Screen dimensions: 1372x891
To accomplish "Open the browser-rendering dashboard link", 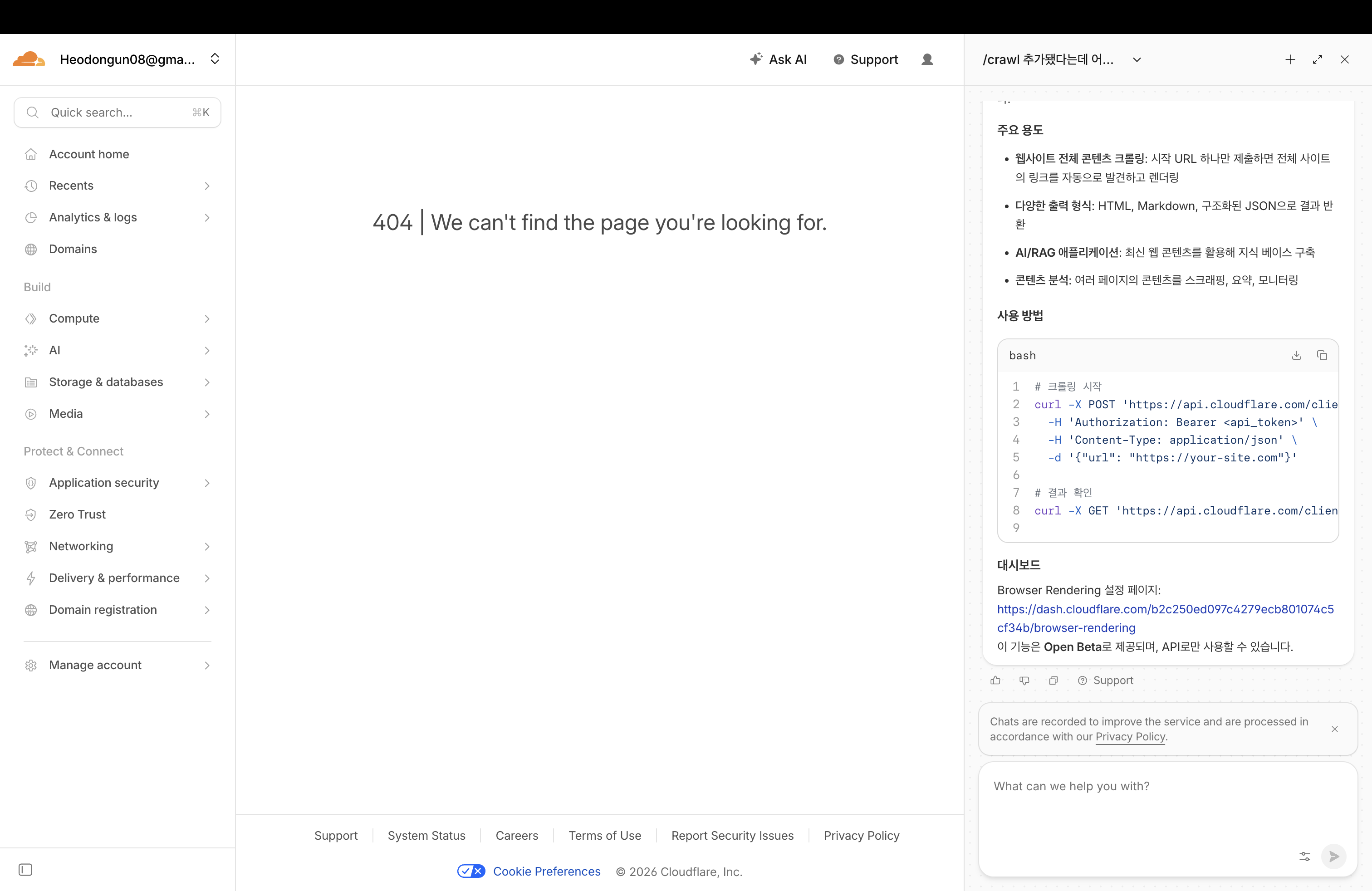I will click(1166, 618).
